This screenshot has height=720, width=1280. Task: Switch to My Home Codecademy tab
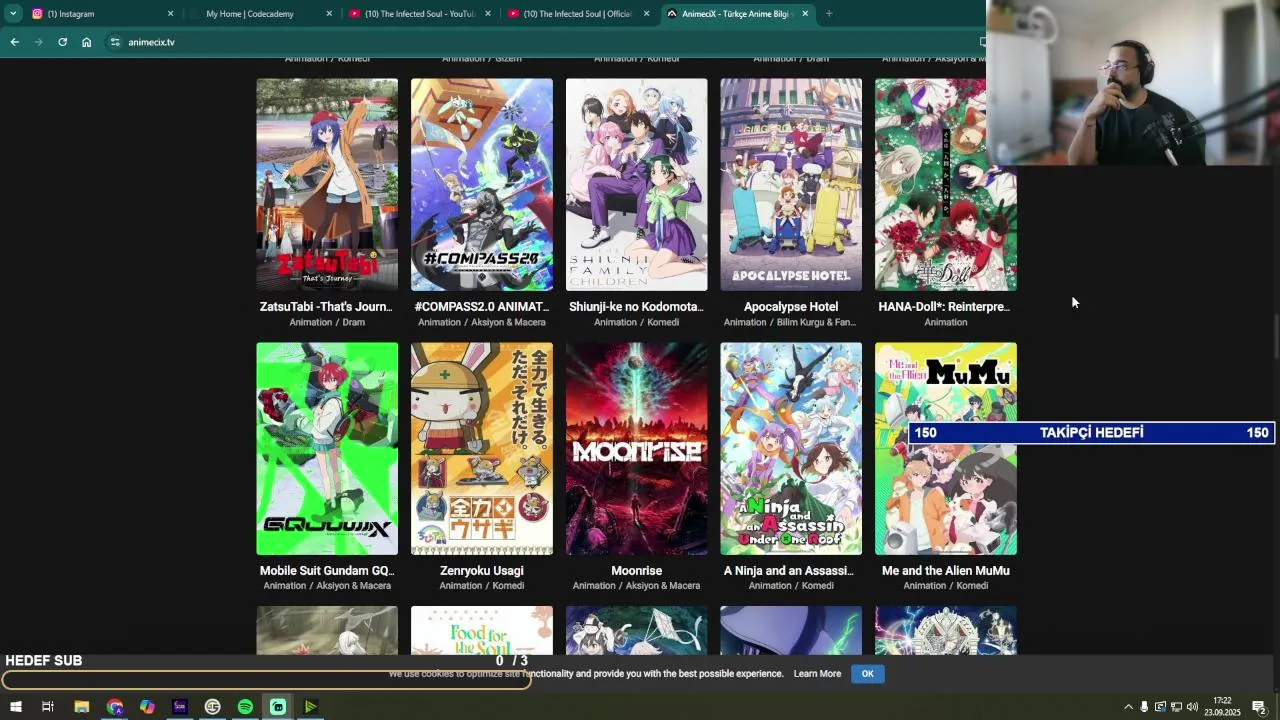(260, 14)
